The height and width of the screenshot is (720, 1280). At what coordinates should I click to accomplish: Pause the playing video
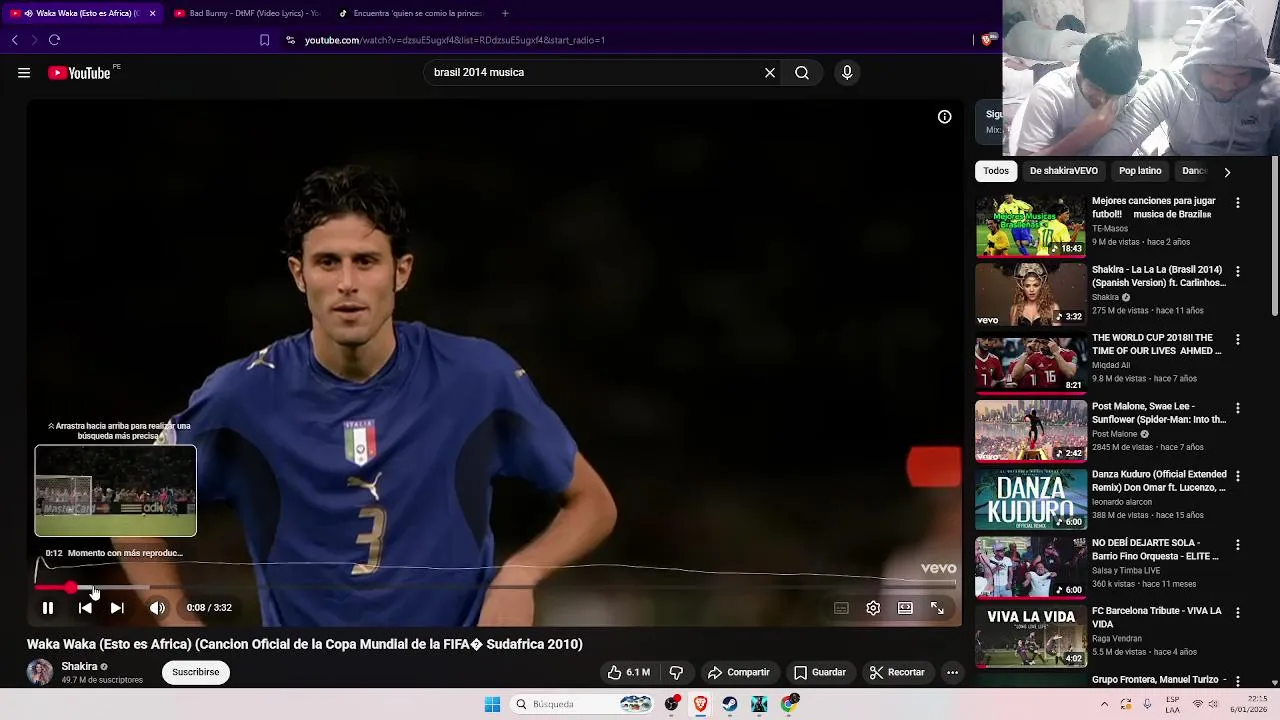pyautogui.click(x=47, y=607)
